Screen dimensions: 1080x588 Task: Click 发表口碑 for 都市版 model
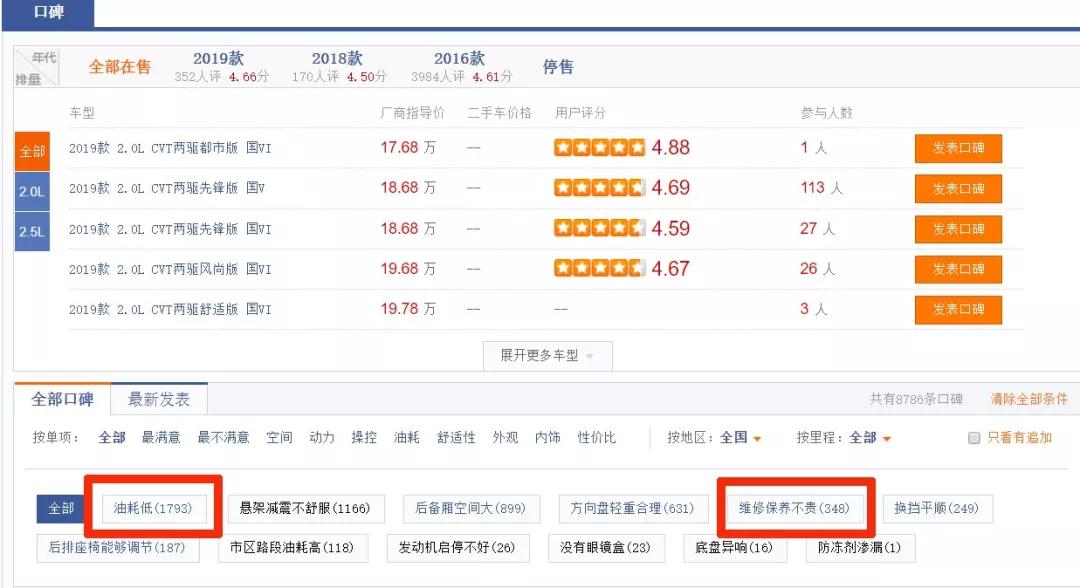[958, 148]
